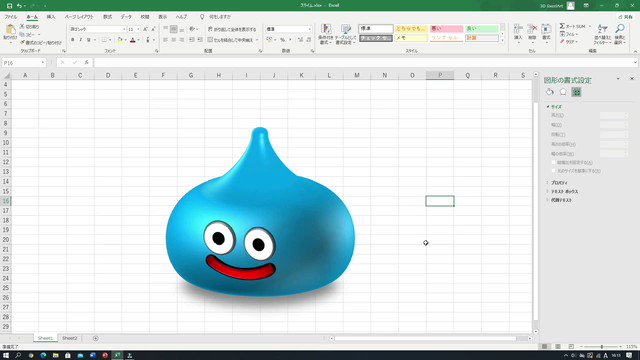Screen dimensions: 640x360
Task: Open Sort and Filter (並べ替えとフィルター)
Action: [602, 34]
